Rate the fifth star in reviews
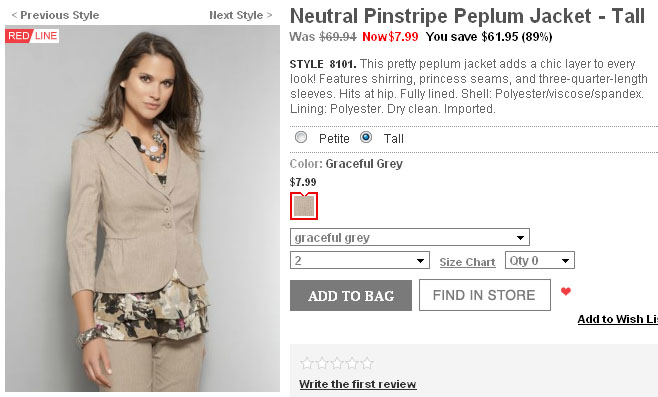 (367, 363)
